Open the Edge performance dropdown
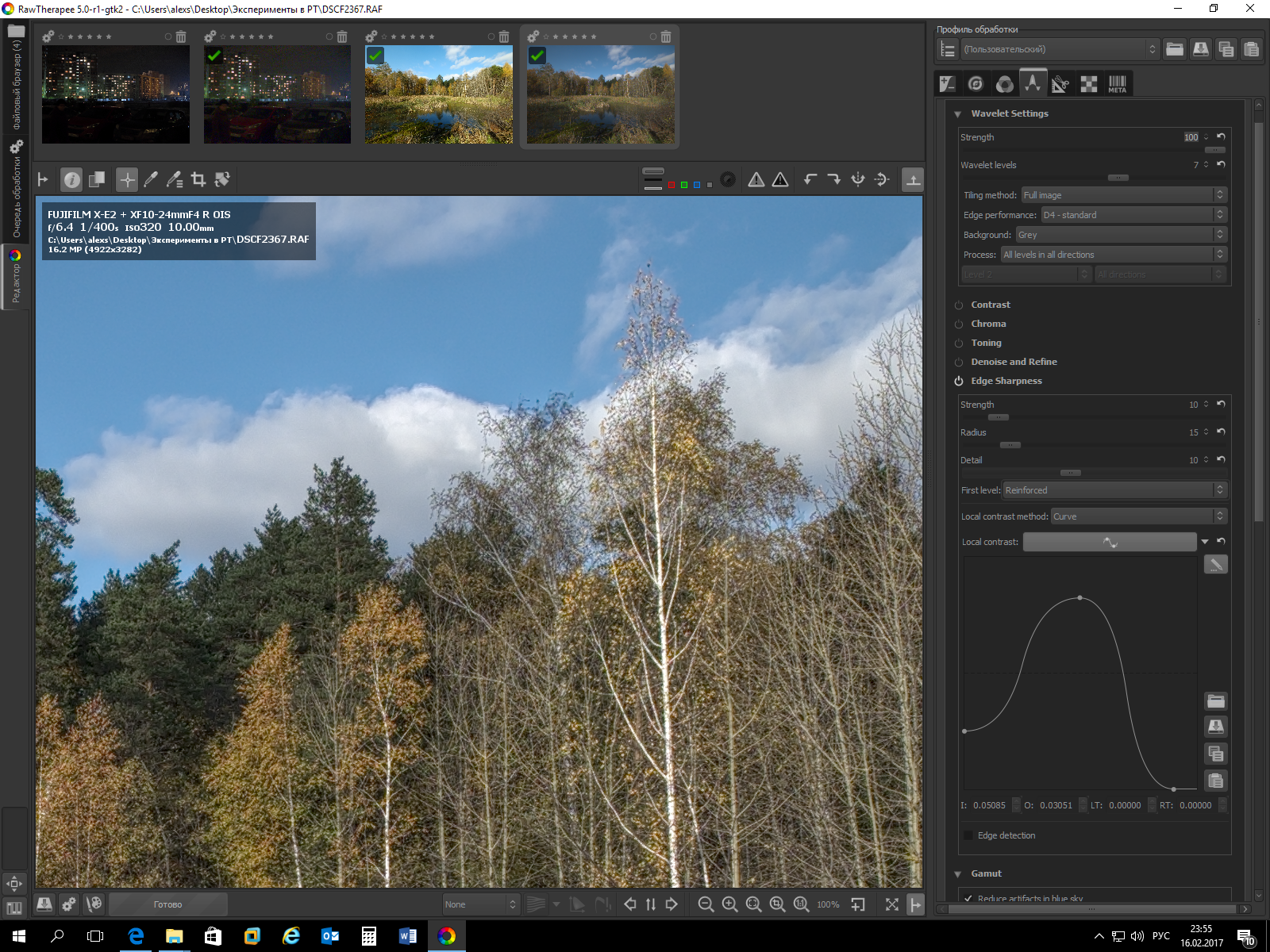This screenshot has width=1270, height=952. pos(1133,215)
